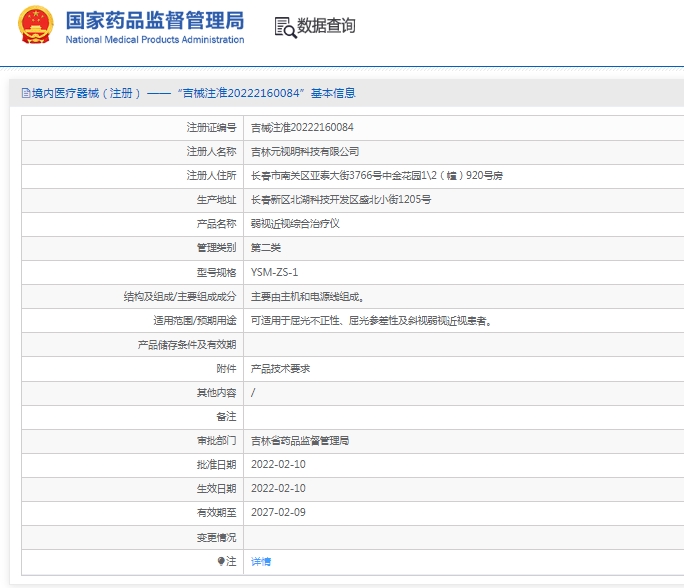Click the bulb icon beside 注
This screenshot has height=588, width=684.
[x=221, y=561]
